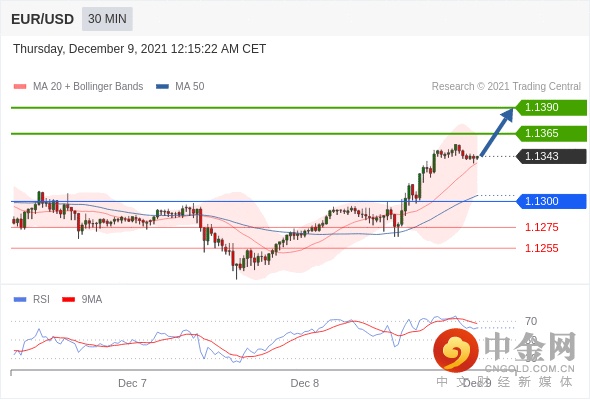Screen dimensions: 590x400
Task: Click the 30 MIN timeframe button
Action: click(x=107, y=18)
